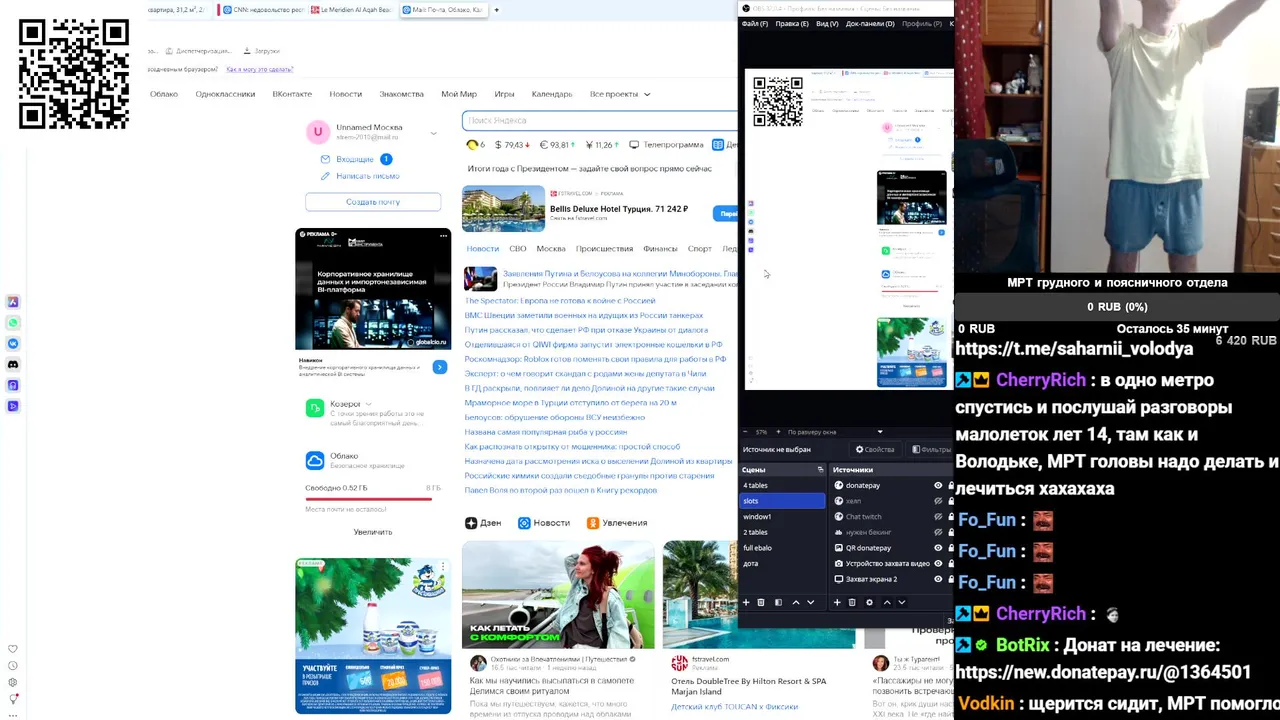Open Дзен icon under the news list

tap(471, 523)
